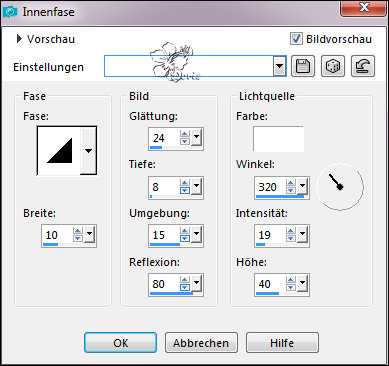Click the Tiefe value field showing 8
Screen dimensions: 389x366
[x=164, y=187]
